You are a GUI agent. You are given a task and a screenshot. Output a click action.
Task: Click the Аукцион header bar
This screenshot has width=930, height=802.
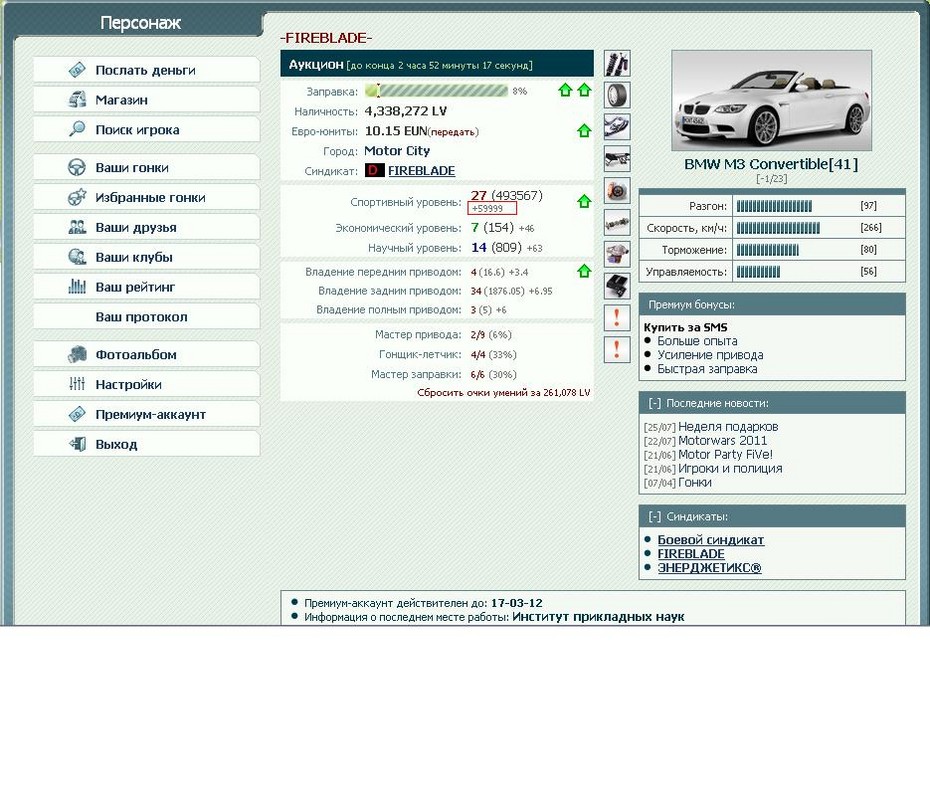point(437,64)
